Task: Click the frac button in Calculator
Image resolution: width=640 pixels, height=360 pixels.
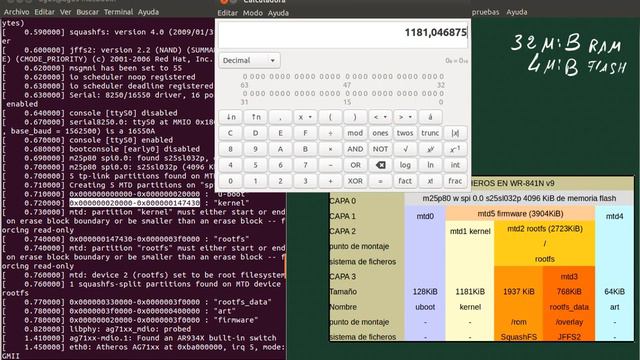Action: (455, 181)
